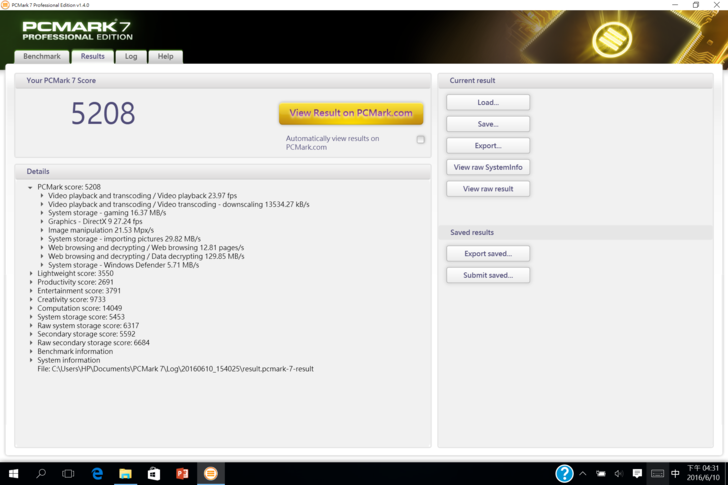This screenshot has width=728, height=485.
Task: Expand the System information entry
Action: pos(31,360)
